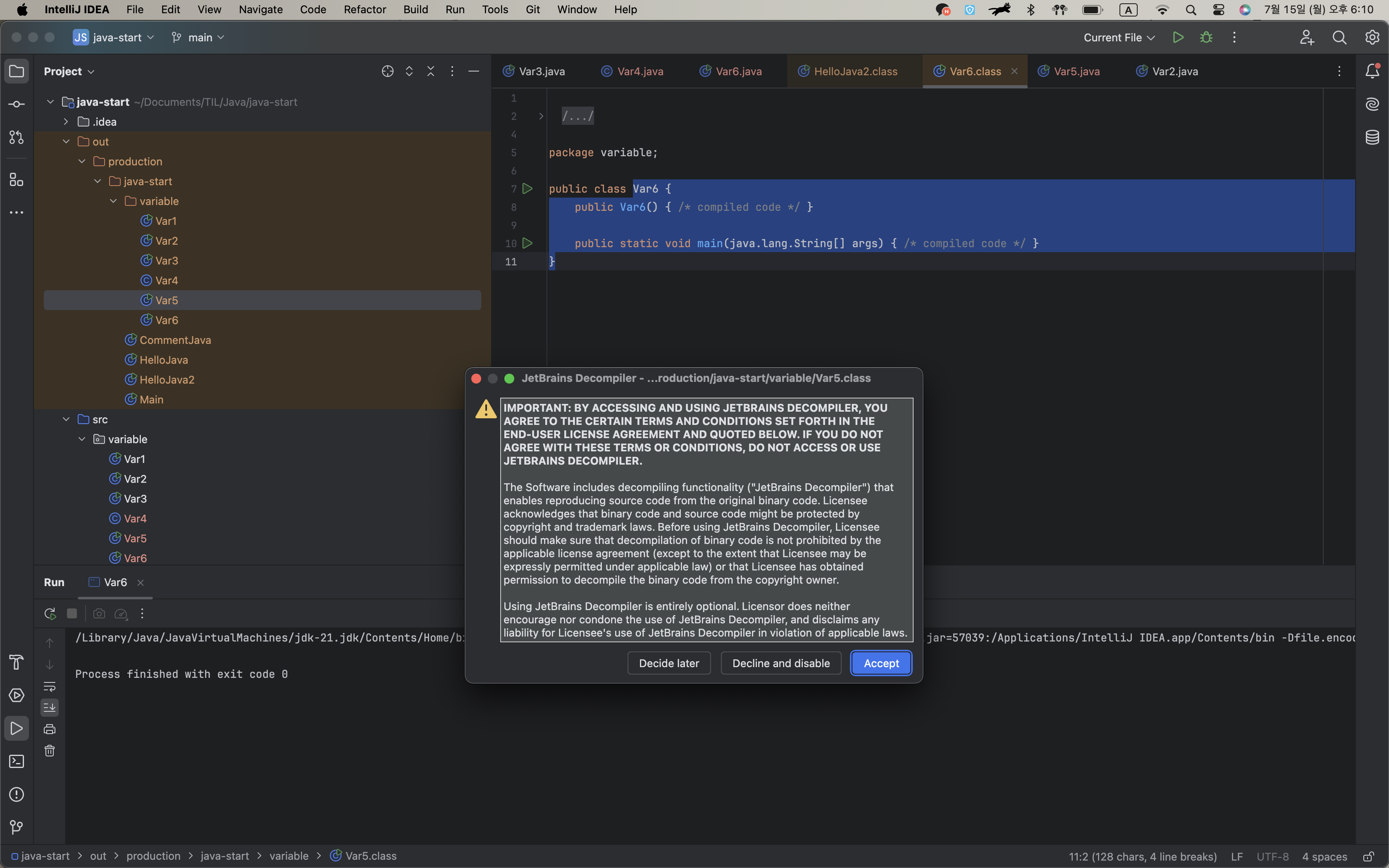Open the Build menu

pyautogui.click(x=415, y=9)
